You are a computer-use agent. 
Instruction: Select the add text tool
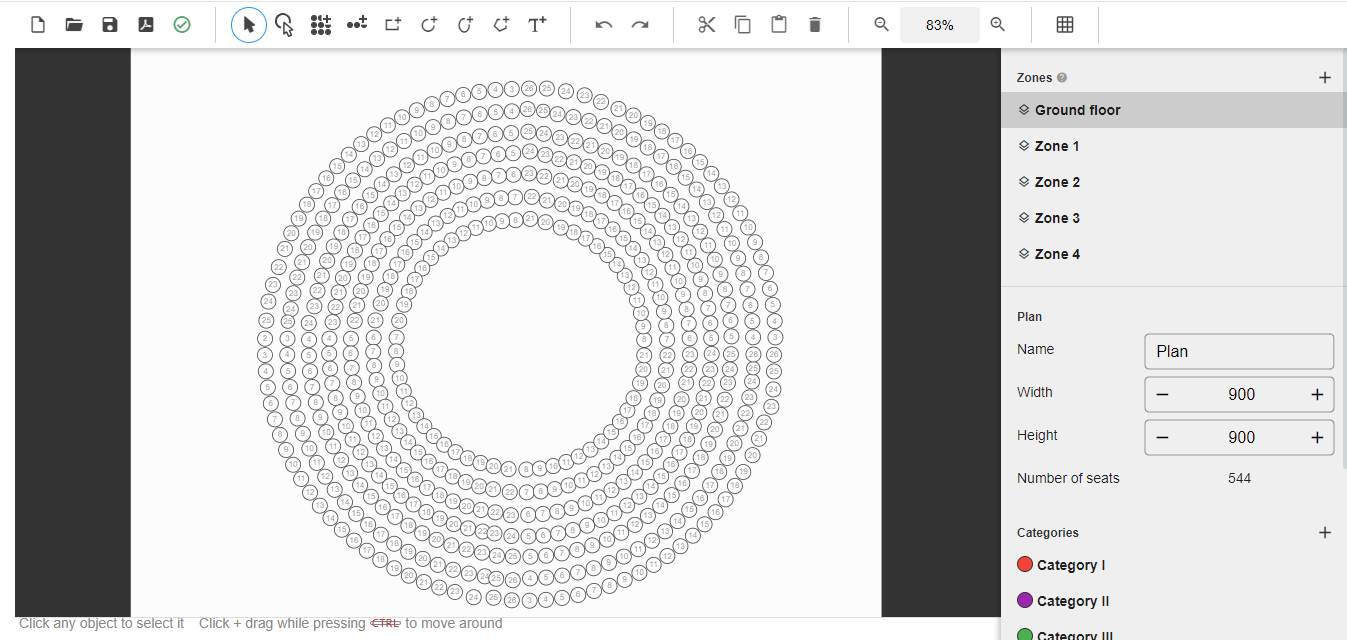(537, 25)
